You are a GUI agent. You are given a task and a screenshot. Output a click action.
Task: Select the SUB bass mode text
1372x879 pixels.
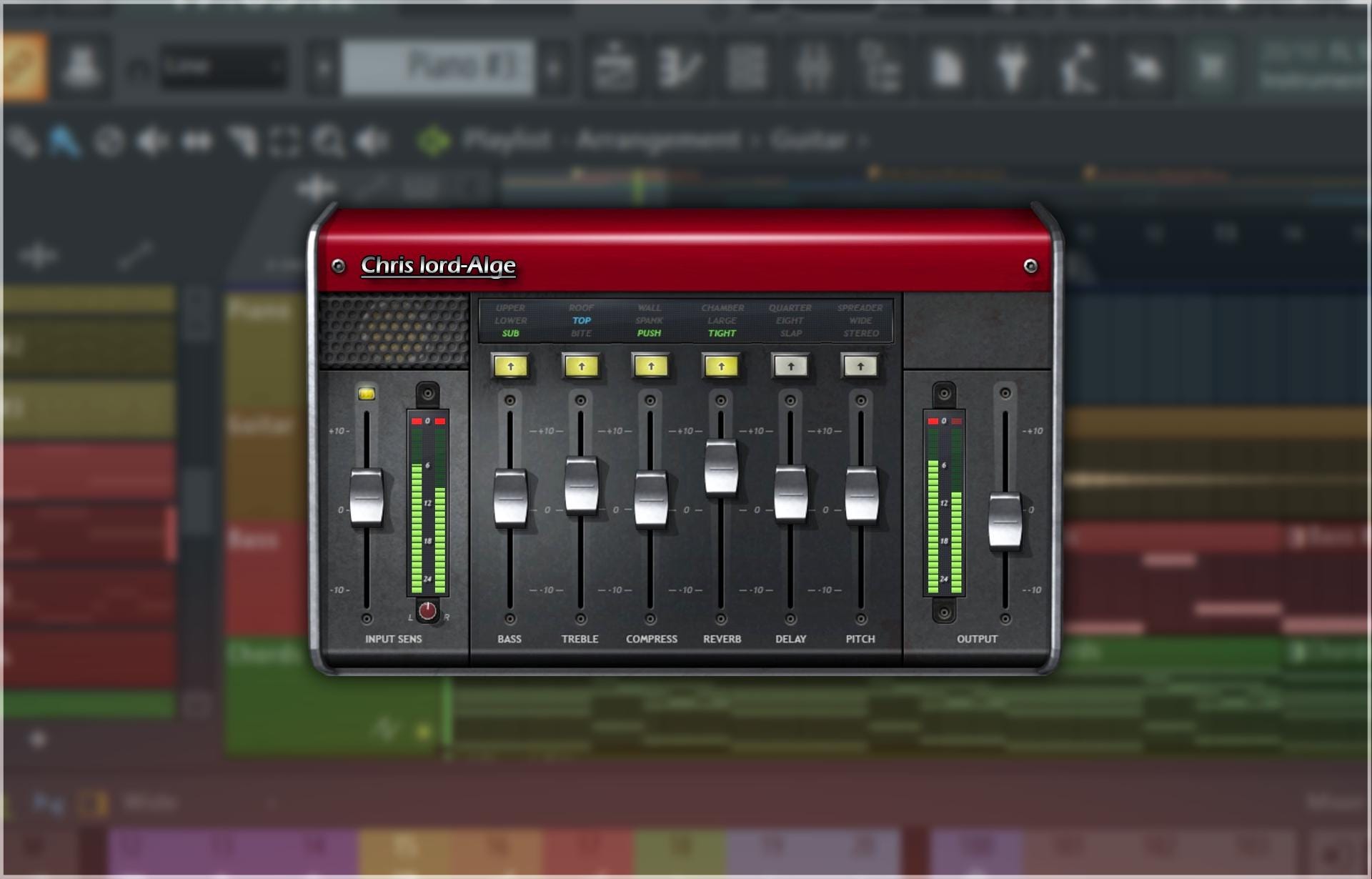click(x=510, y=333)
